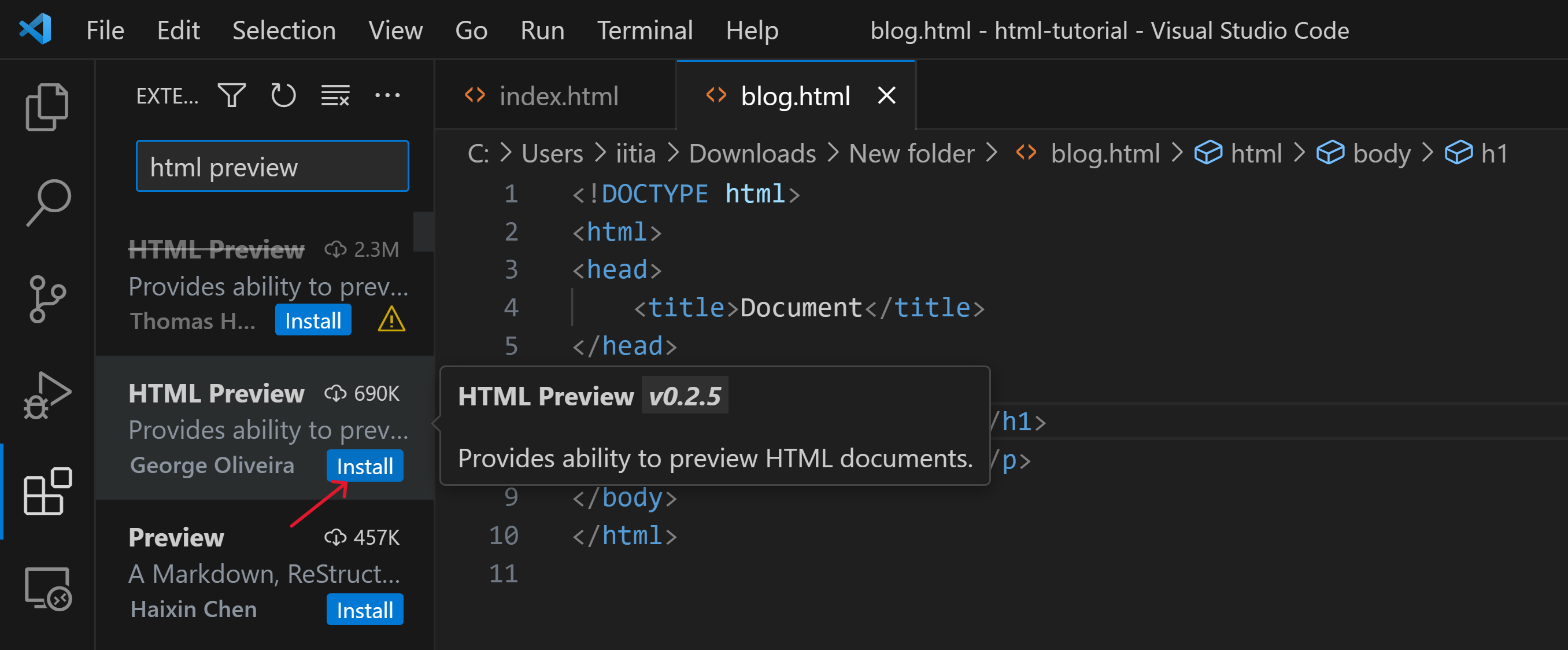Click the C: breadcrumb segment

coord(478,153)
